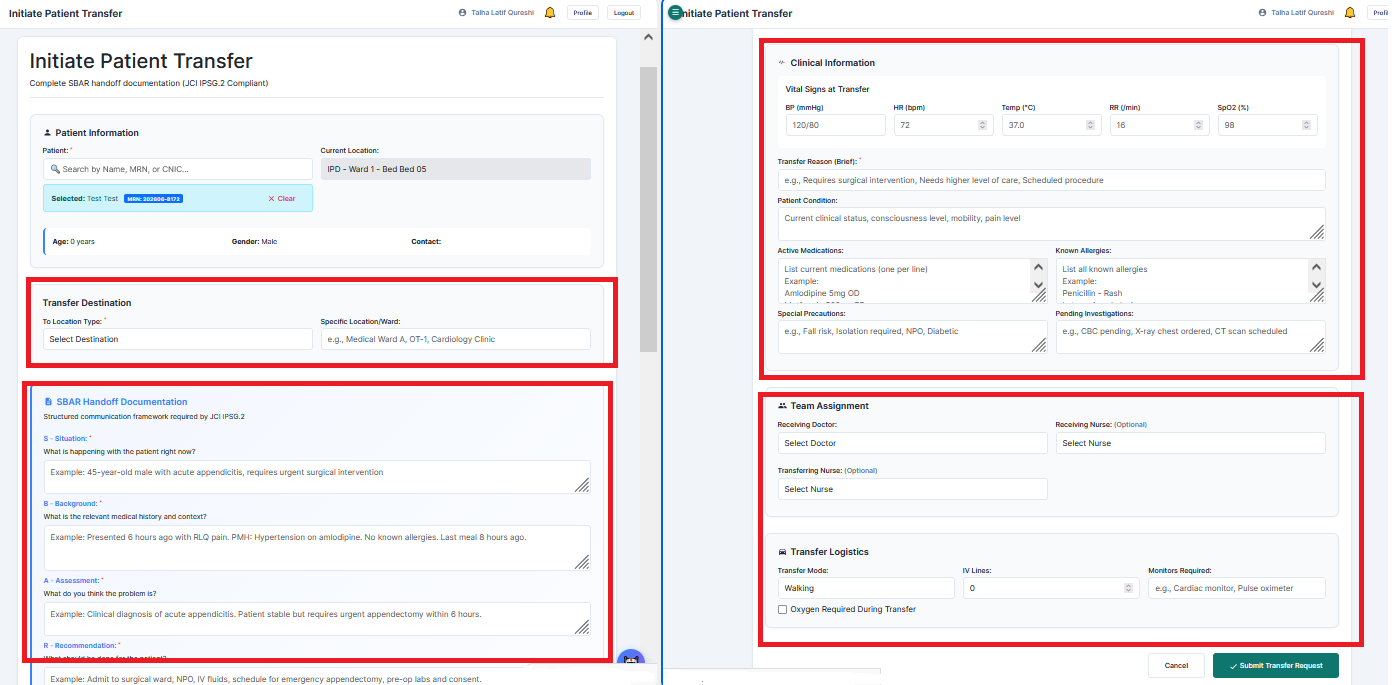The height and width of the screenshot is (685, 1397).
Task: Increment the HR (bpm) stepper
Action: tap(982, 122)
